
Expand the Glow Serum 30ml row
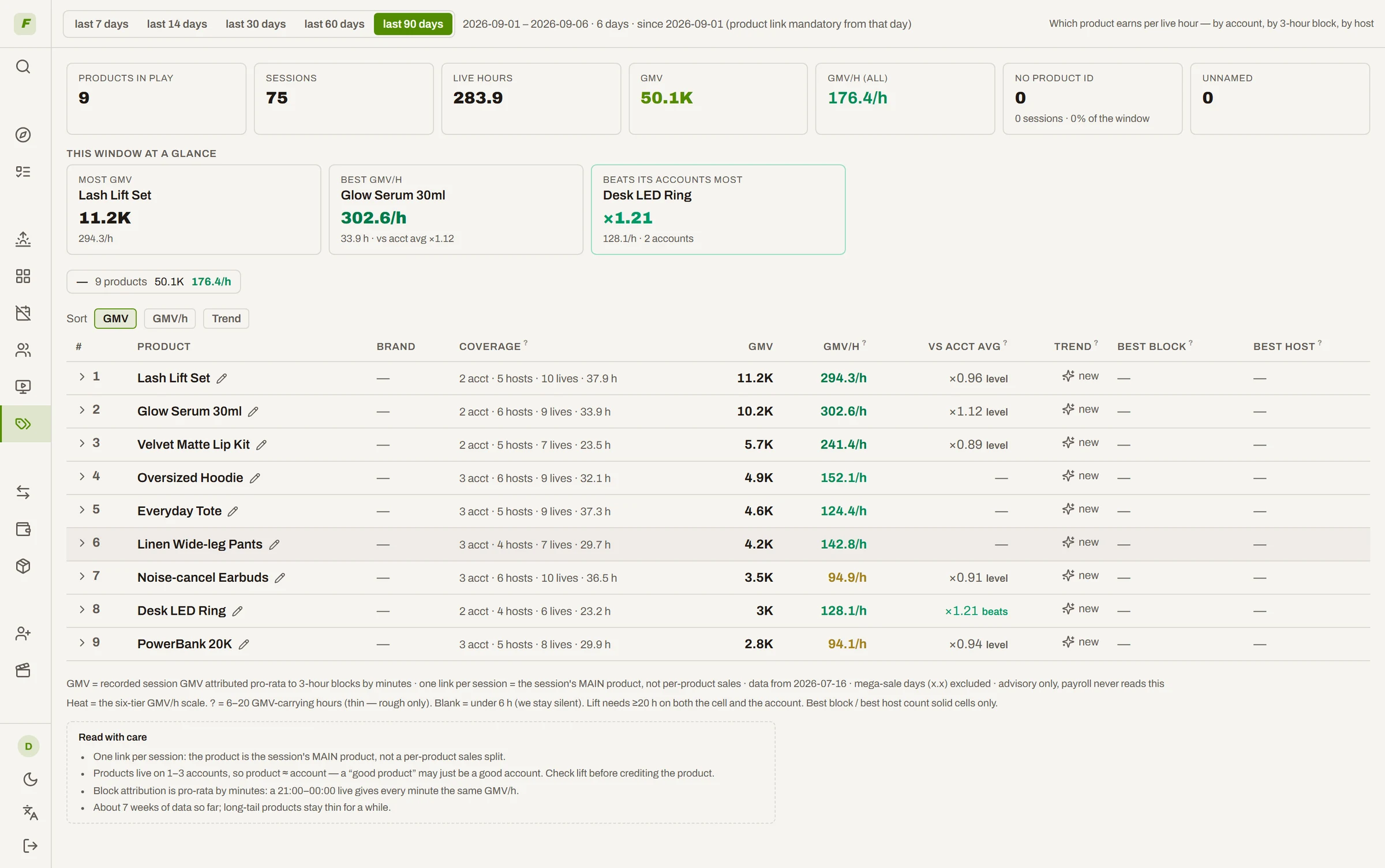pos(82,410)
